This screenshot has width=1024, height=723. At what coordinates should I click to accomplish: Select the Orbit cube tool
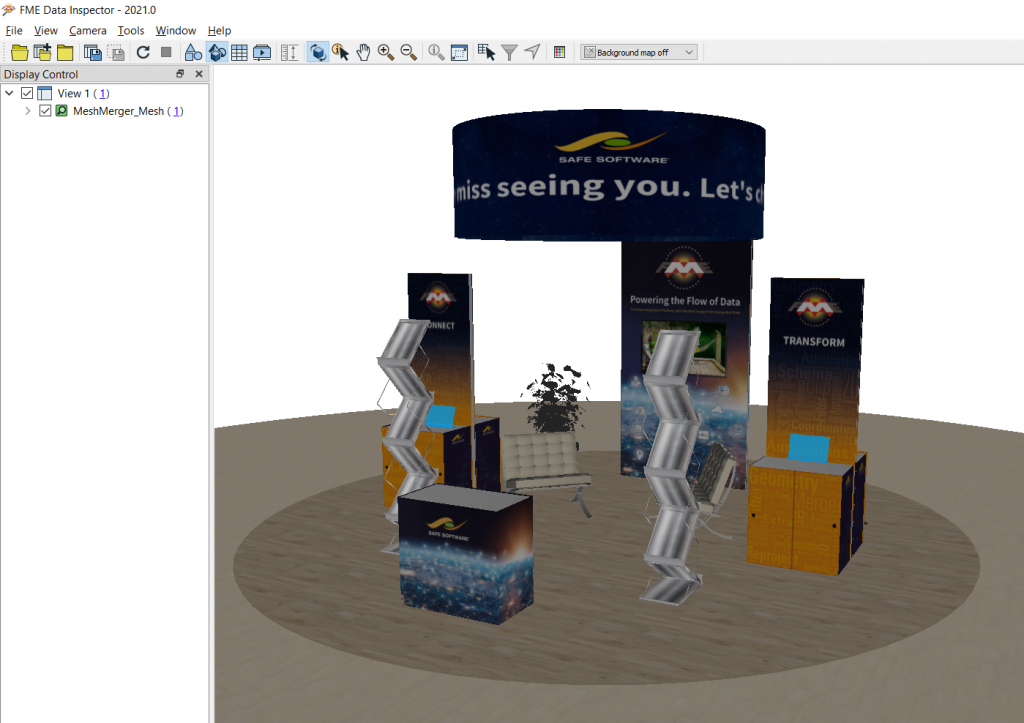coord(318,52)
